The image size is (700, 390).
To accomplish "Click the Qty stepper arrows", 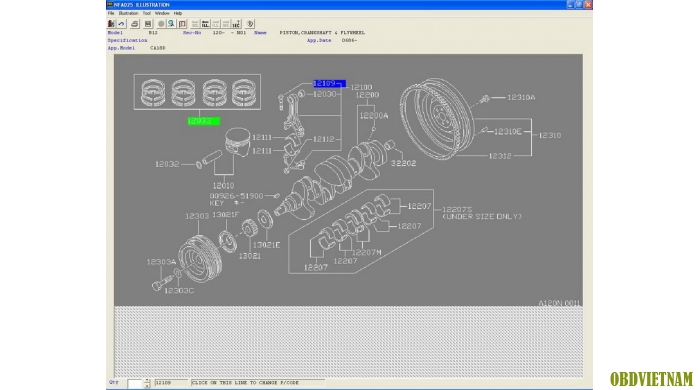I will tap(147, 383).
